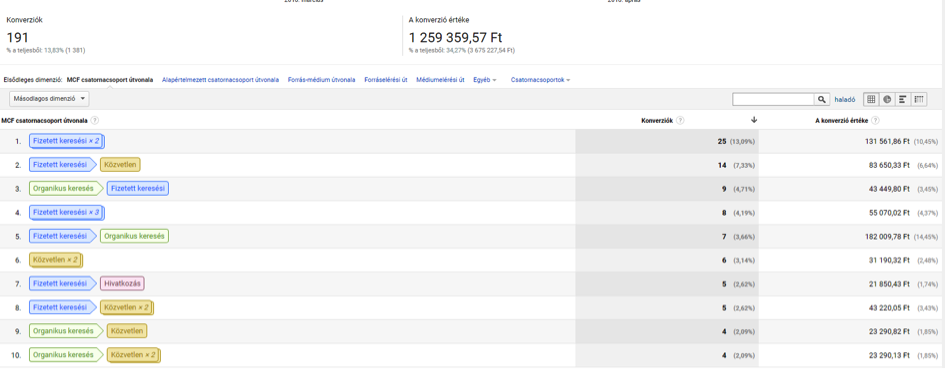The height and width of the screenshot is (369, 945).
Task: Expand the Egyéb dimension dropdown
Action: (485, 80)
